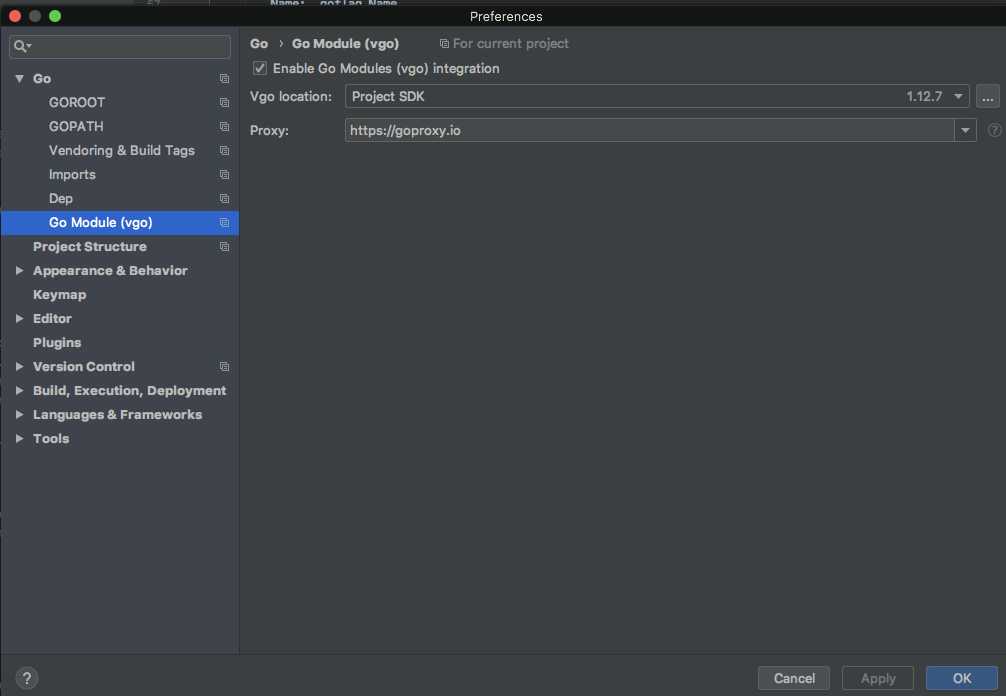The image size is (1006, 696).
Task: Expand the Version Control section
Action: tap(20, 366)
